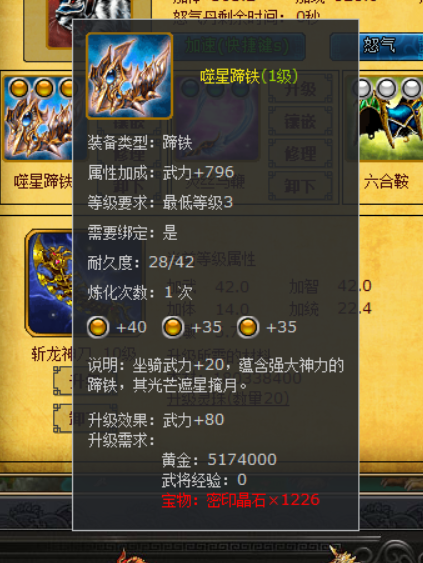Click the 噬星蹄铁 equipment slot icon
This screenshot has height=563, width=423.
tap(38, 120)
